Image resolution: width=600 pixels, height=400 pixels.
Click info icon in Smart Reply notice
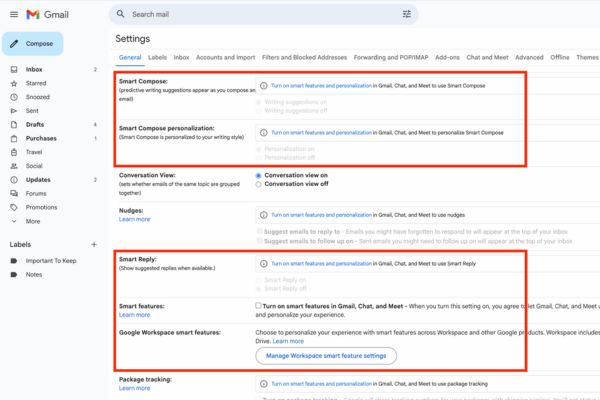(264, 263)
